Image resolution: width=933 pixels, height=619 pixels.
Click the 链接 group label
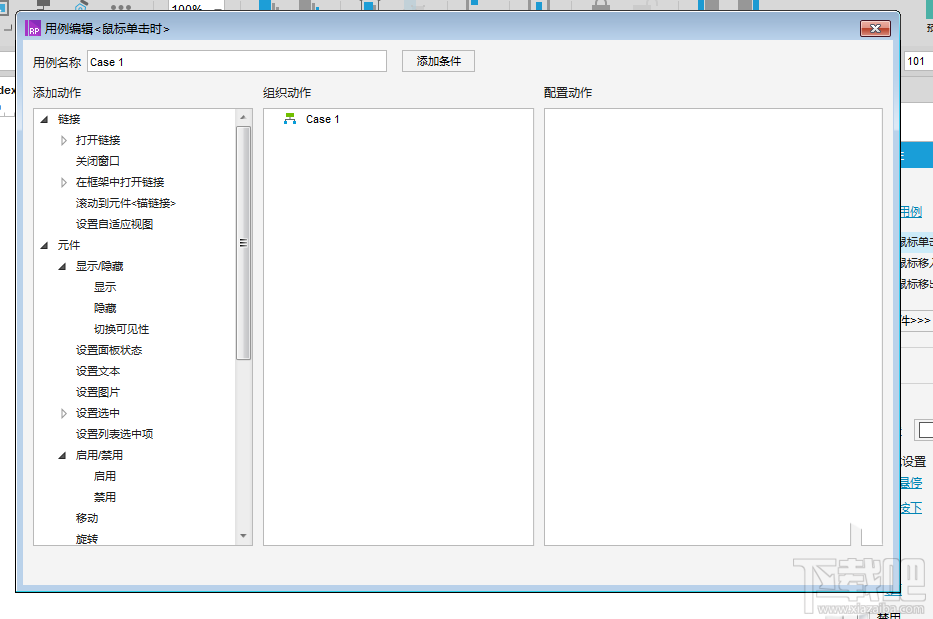click(69, 120)
